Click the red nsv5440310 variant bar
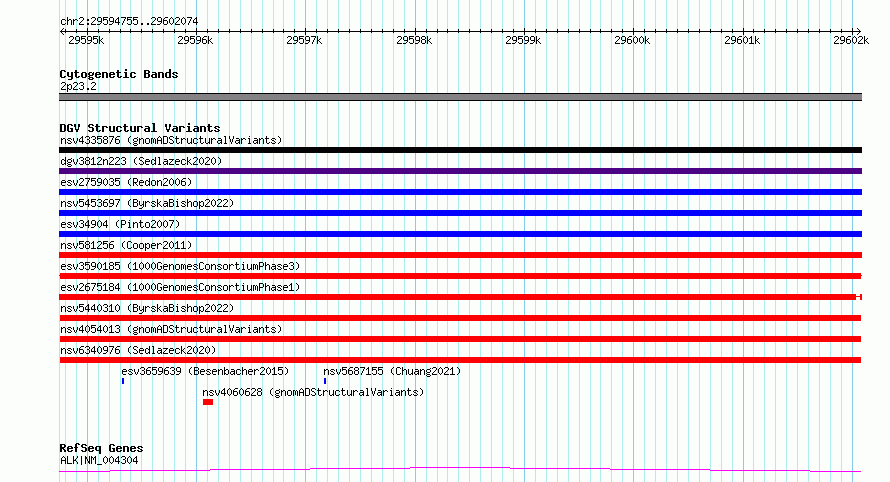Viewport: 890px width, 482px height. click(460, 318)
